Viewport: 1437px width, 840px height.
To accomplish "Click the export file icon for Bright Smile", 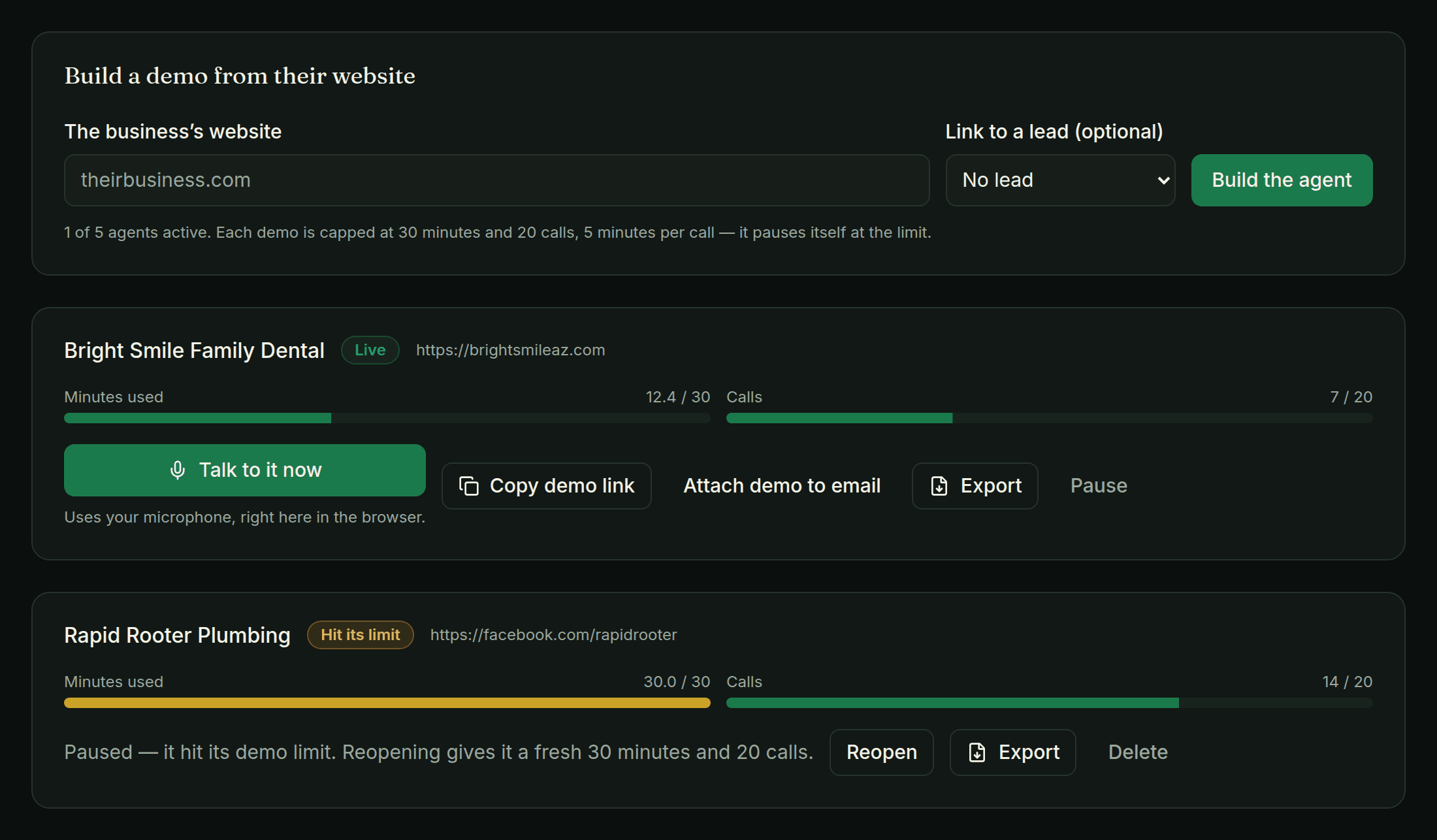I will click(x=939, y=486).
